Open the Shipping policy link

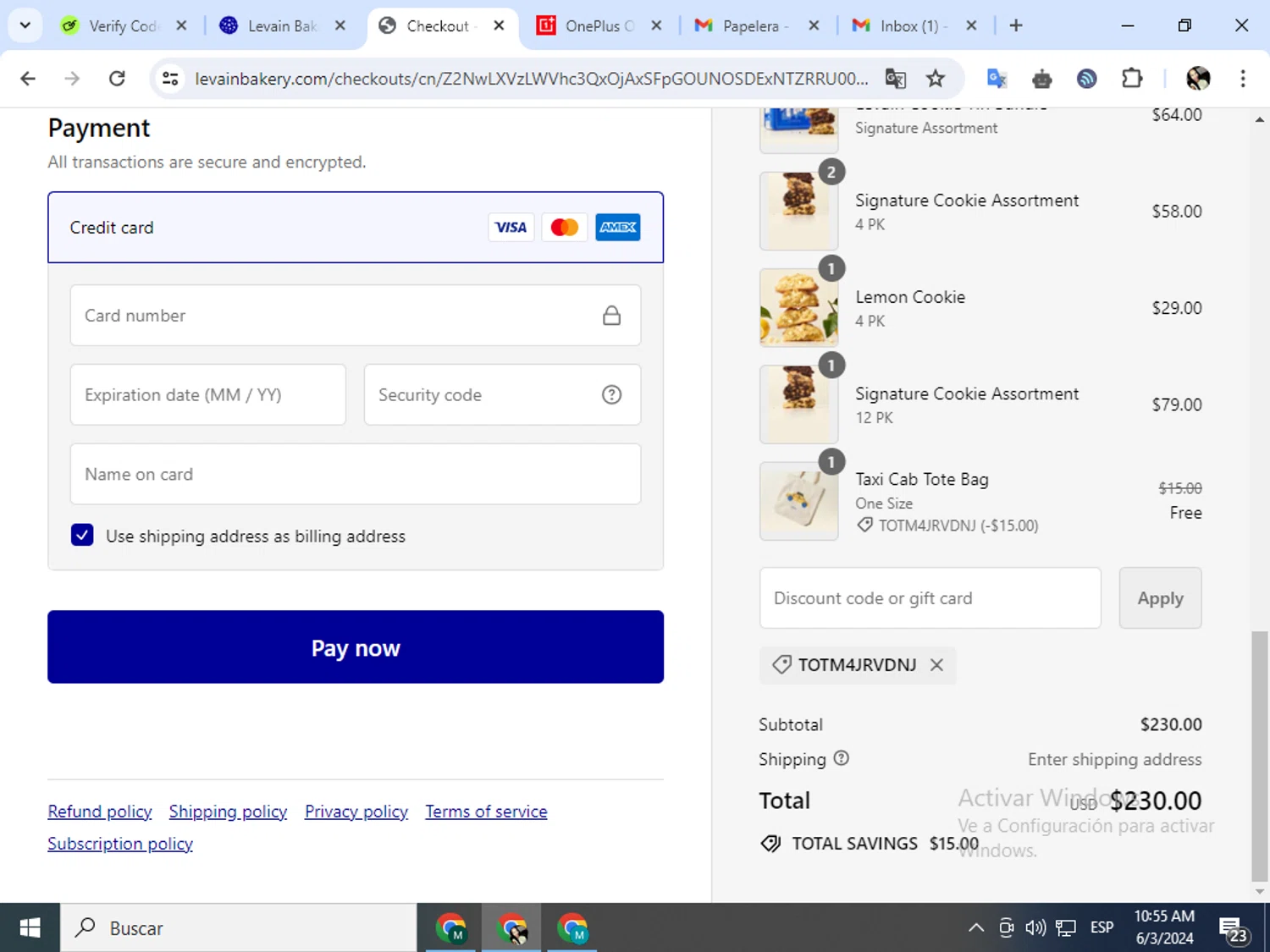click(x=228, y=812)
